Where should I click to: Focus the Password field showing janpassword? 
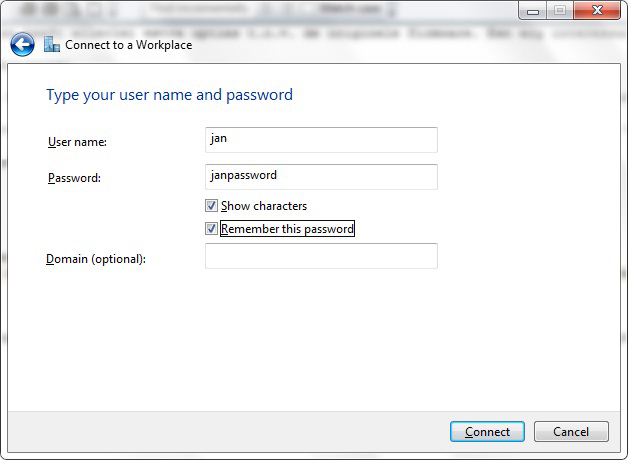(x=321, y=177)
